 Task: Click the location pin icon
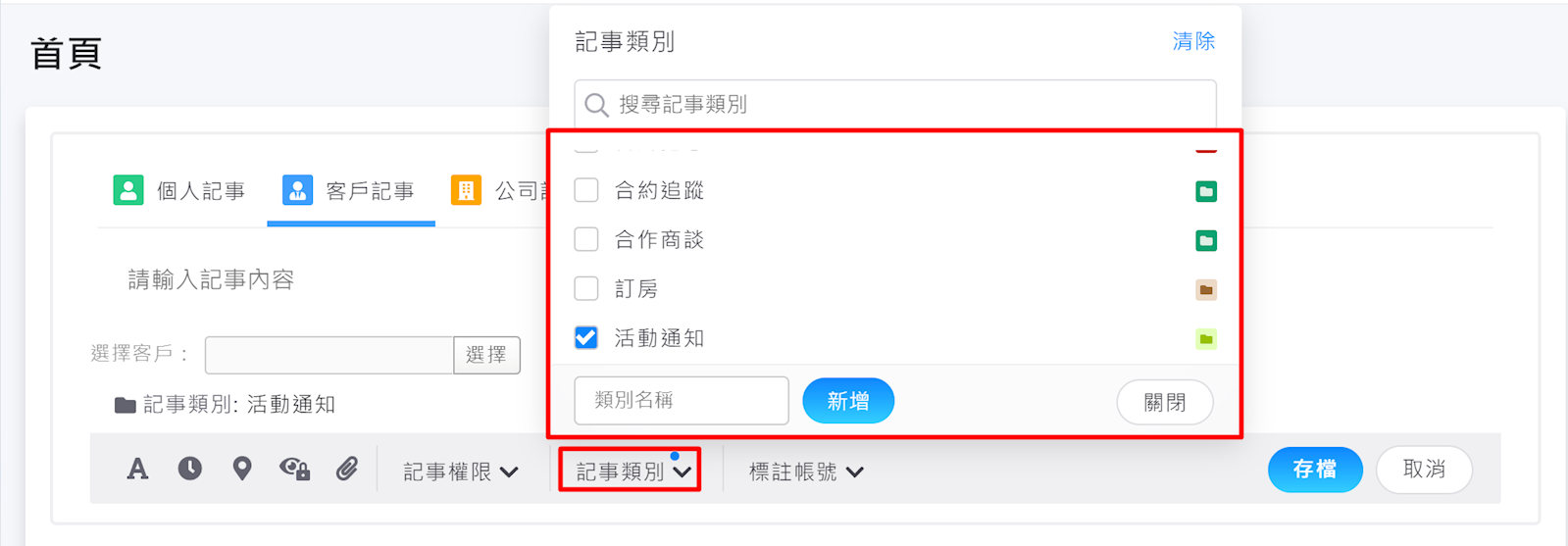pyautogui.click(x=242, y=469)
